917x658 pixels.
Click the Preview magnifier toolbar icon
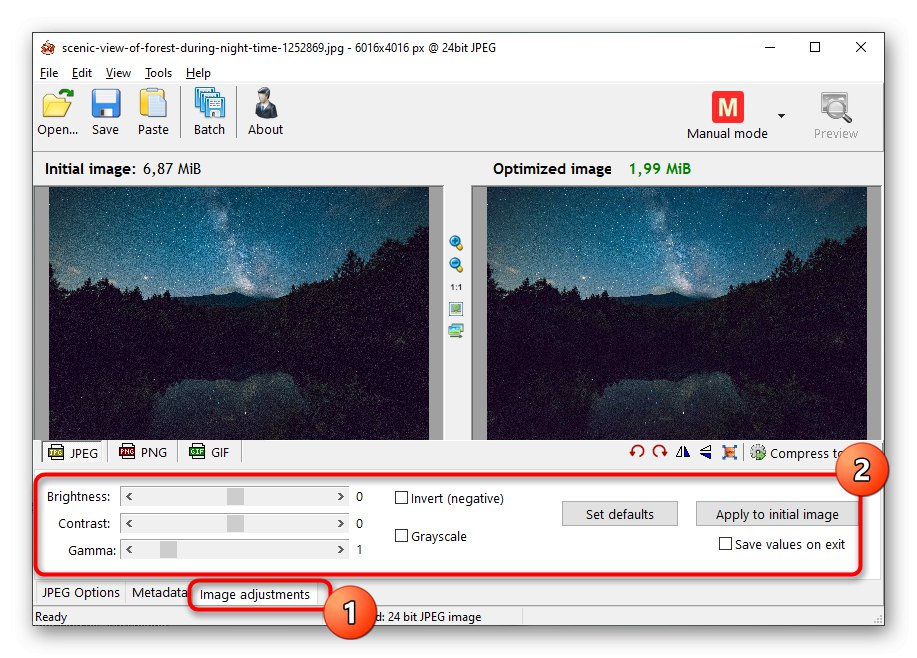[835, 116]
